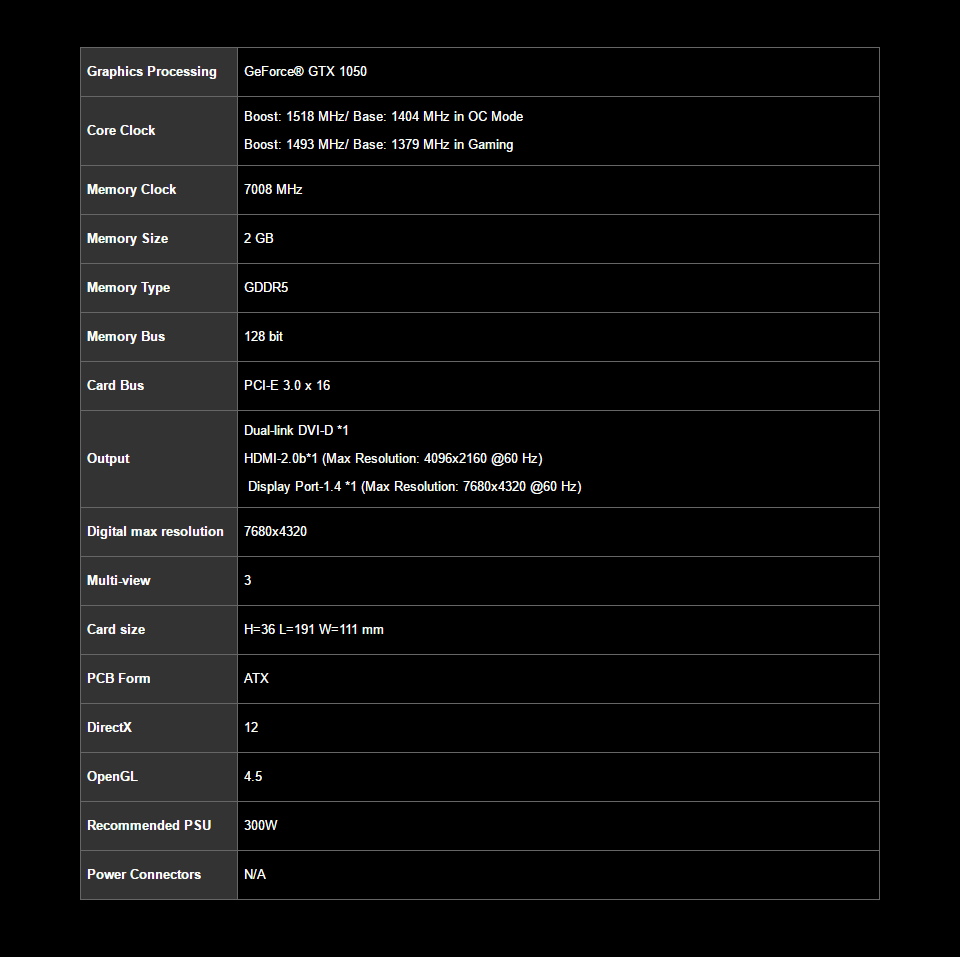Select the '7680x4320' digital max resolution value

[x=275, y=532]
